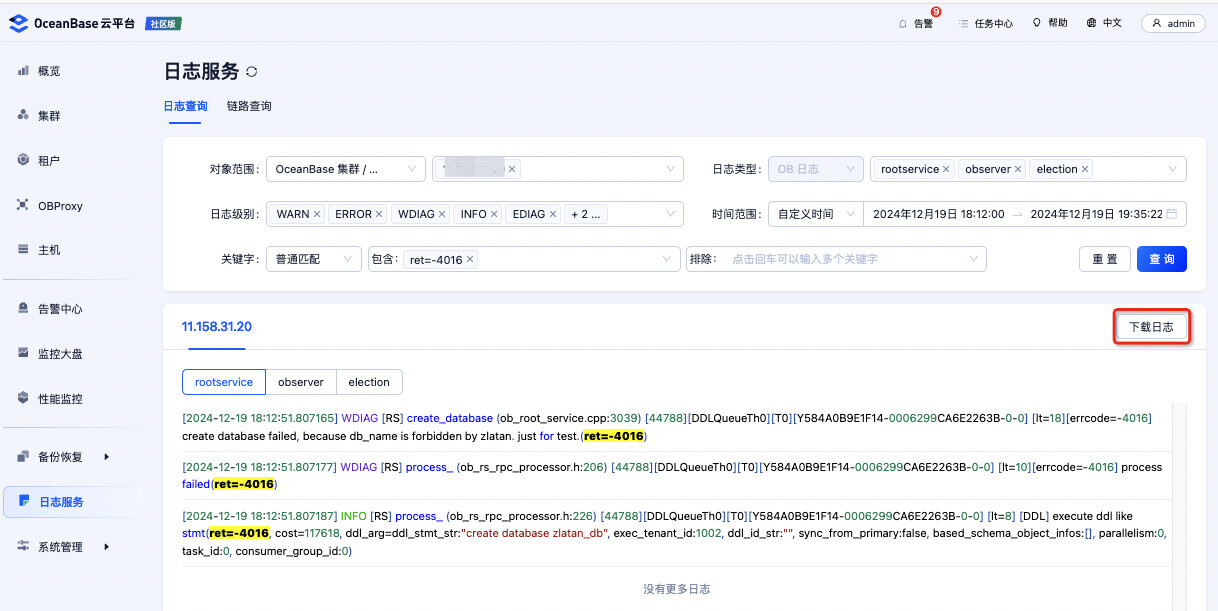Click the 社区版 edition badge
The width and height of the screenshot is (1218, 611).
(x=163, y=23)
